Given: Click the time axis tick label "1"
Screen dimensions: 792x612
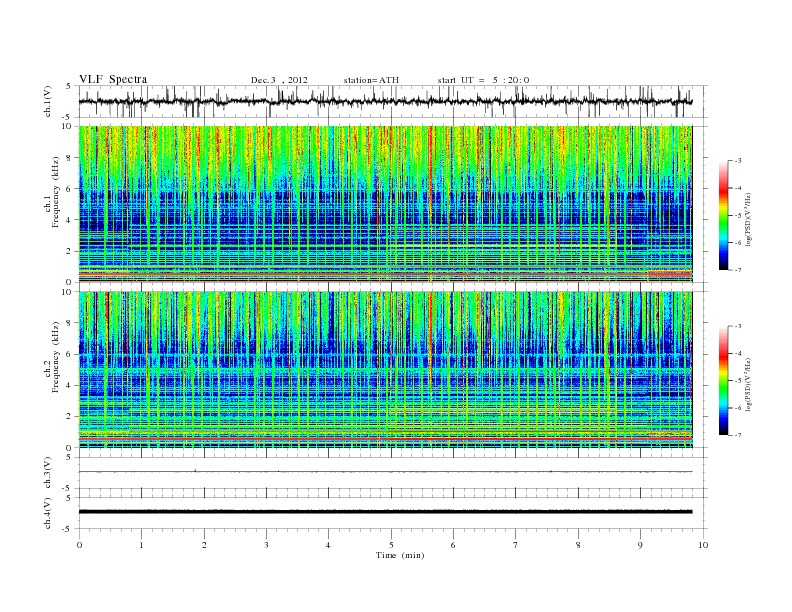Looking at the screenshot, I should (142, 545).
